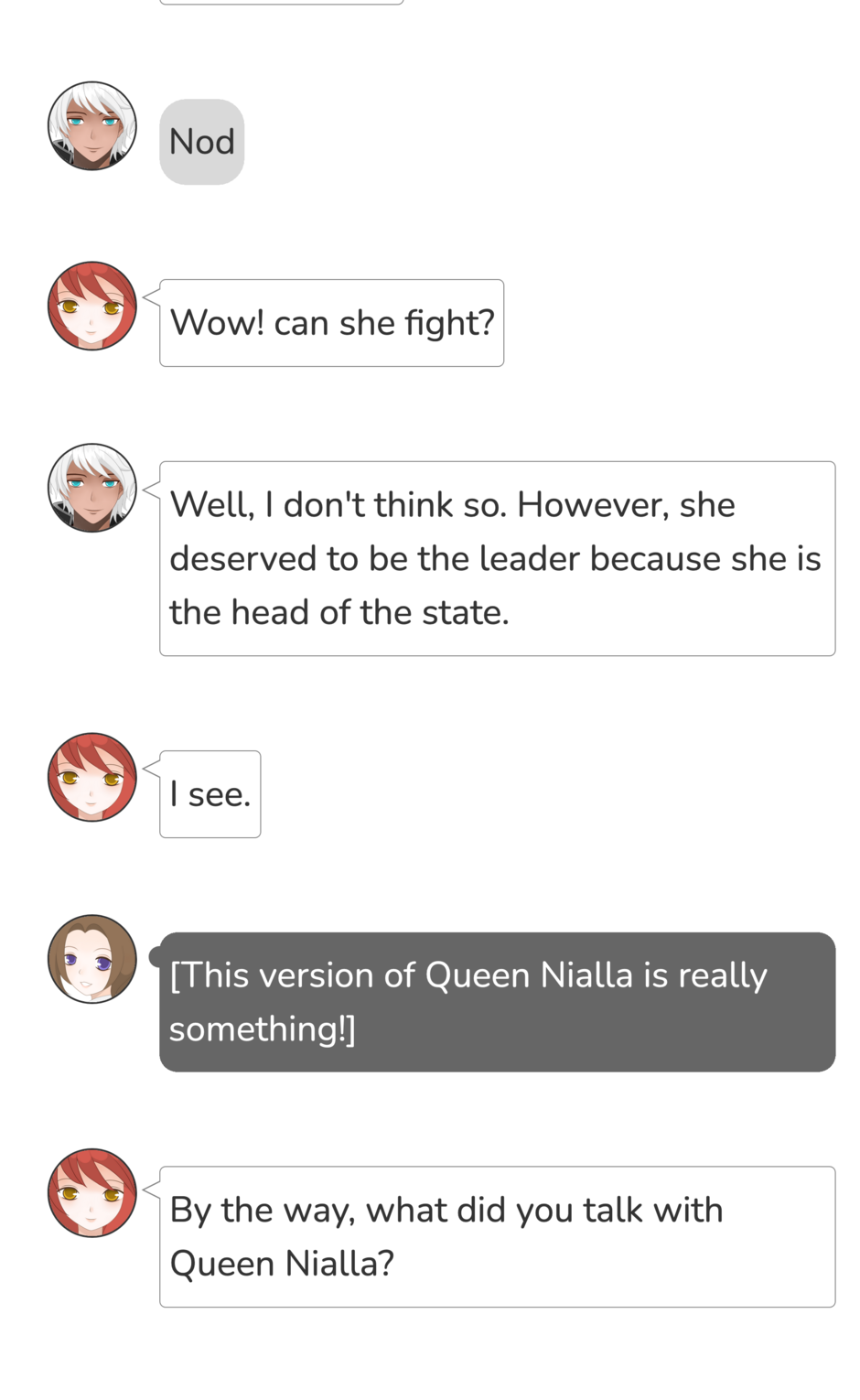Select the gray "Nod" action bubble
The height and width of the screenshot is (1400, 860).
(201, 142)
